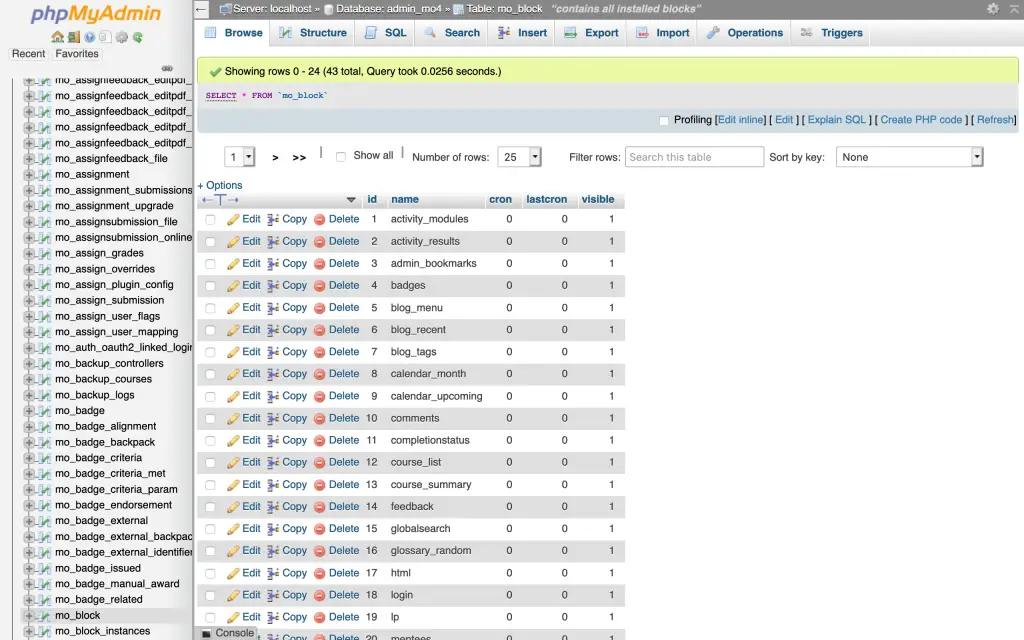Select the row checkbox for activity_modules
Screen dimensions: 1024x640
point(211,219)
